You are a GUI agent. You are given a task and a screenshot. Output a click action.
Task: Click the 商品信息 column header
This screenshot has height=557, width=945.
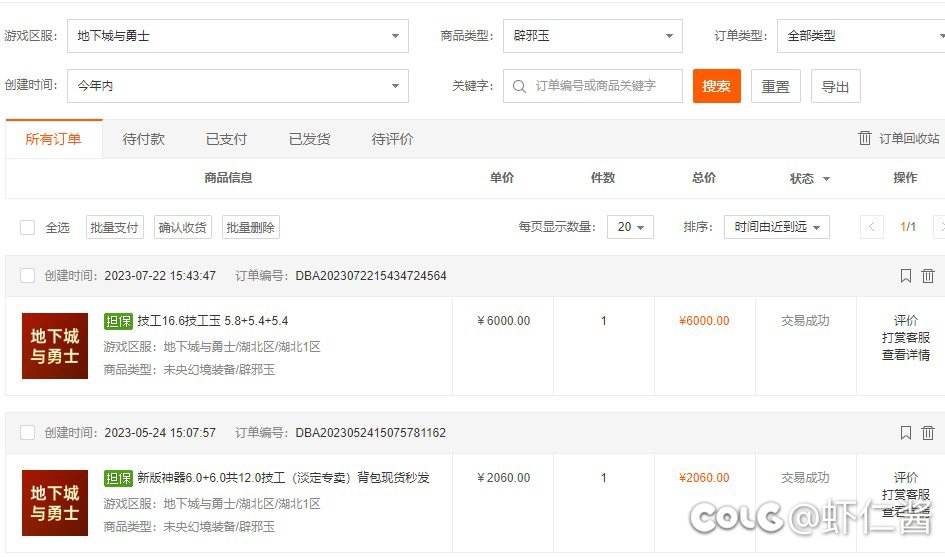tap(228, 178)
